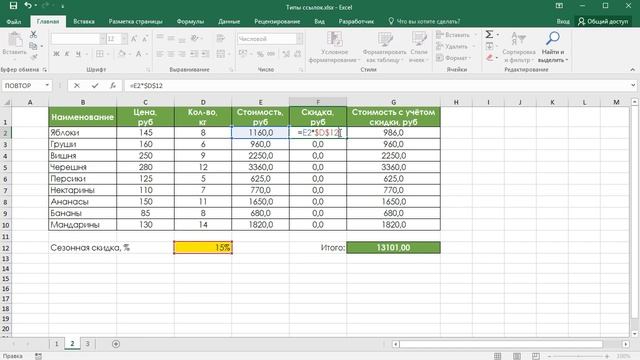Click cell 'Яблоки'
Image resolution: width=640 pixels, height=360 pixels.
point(82,133)
